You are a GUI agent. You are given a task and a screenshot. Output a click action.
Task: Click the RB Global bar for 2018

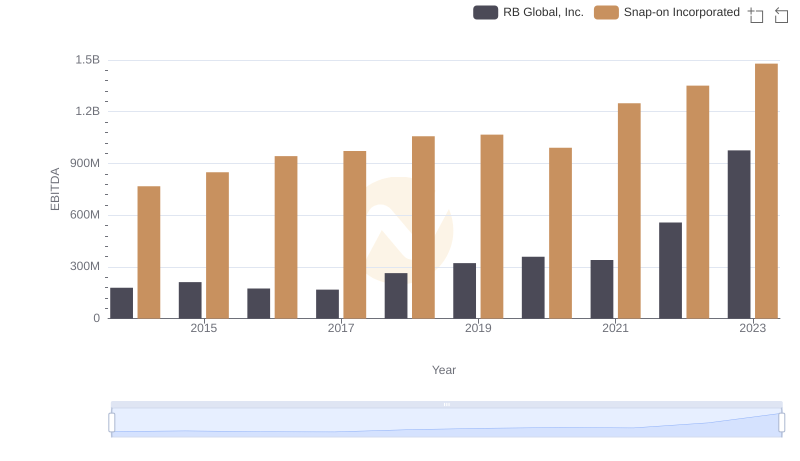click(396, 296)
